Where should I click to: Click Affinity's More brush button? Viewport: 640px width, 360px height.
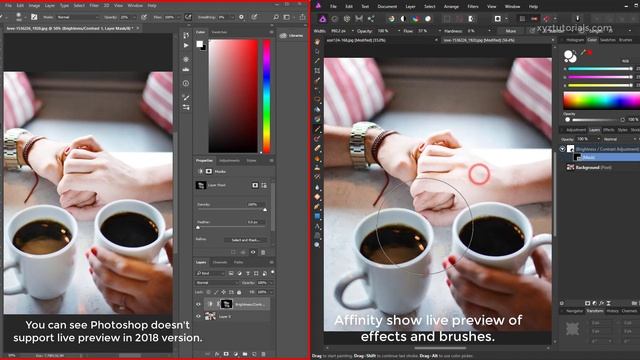[x=511, y=31]
